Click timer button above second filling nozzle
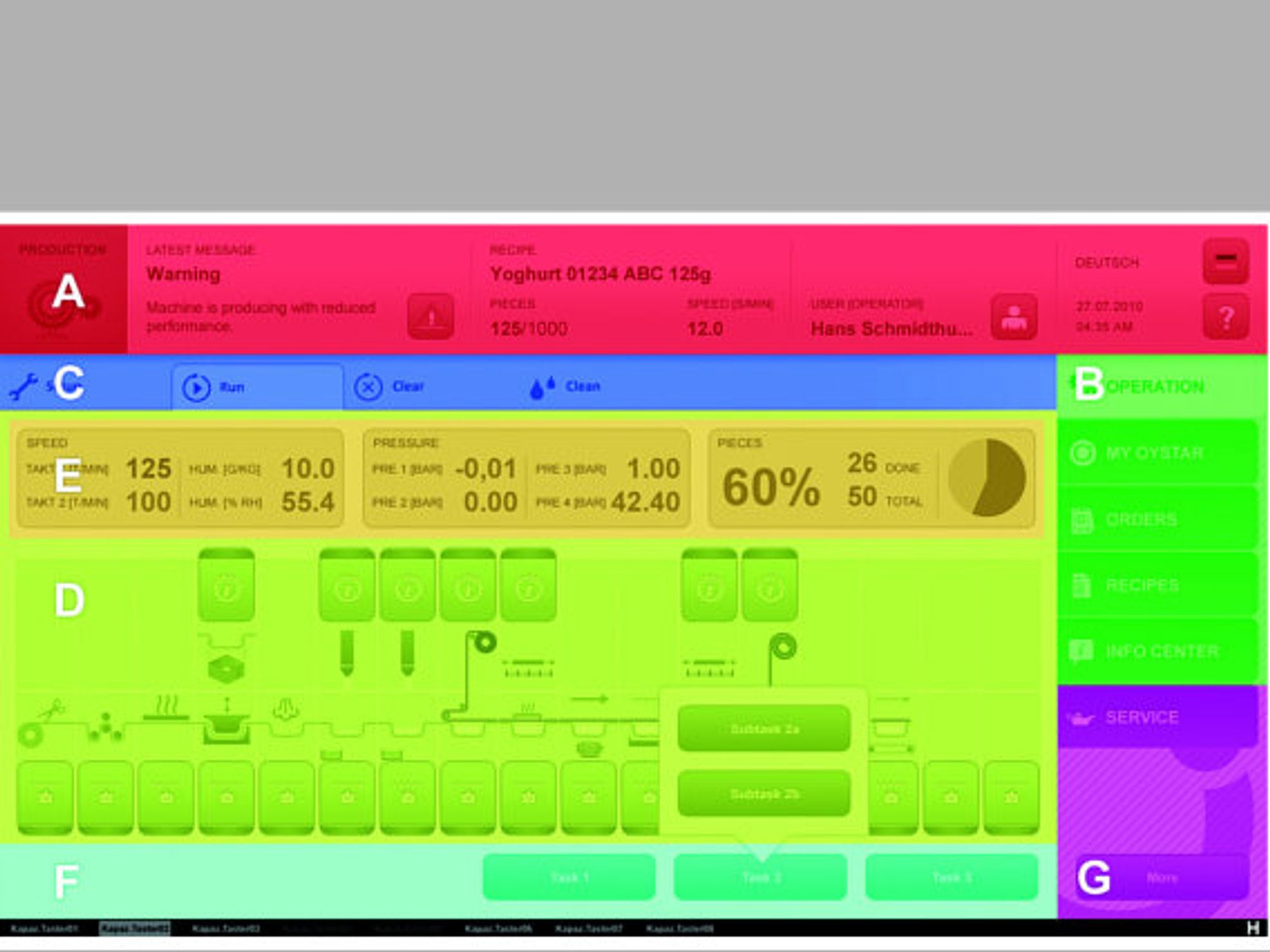1270x952 pixels. (x=407, y=585)
